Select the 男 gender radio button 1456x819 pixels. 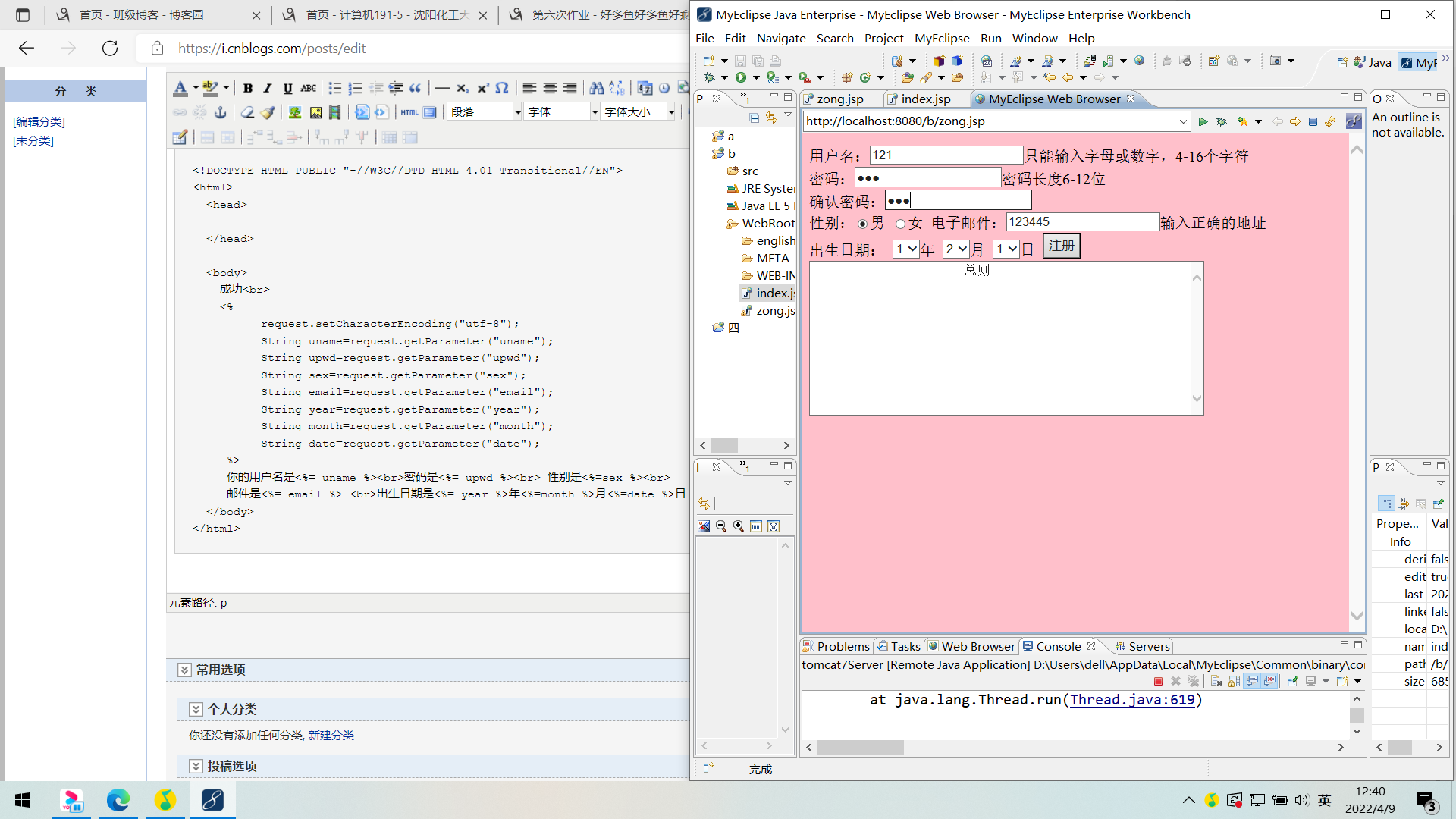coord(862,224)
